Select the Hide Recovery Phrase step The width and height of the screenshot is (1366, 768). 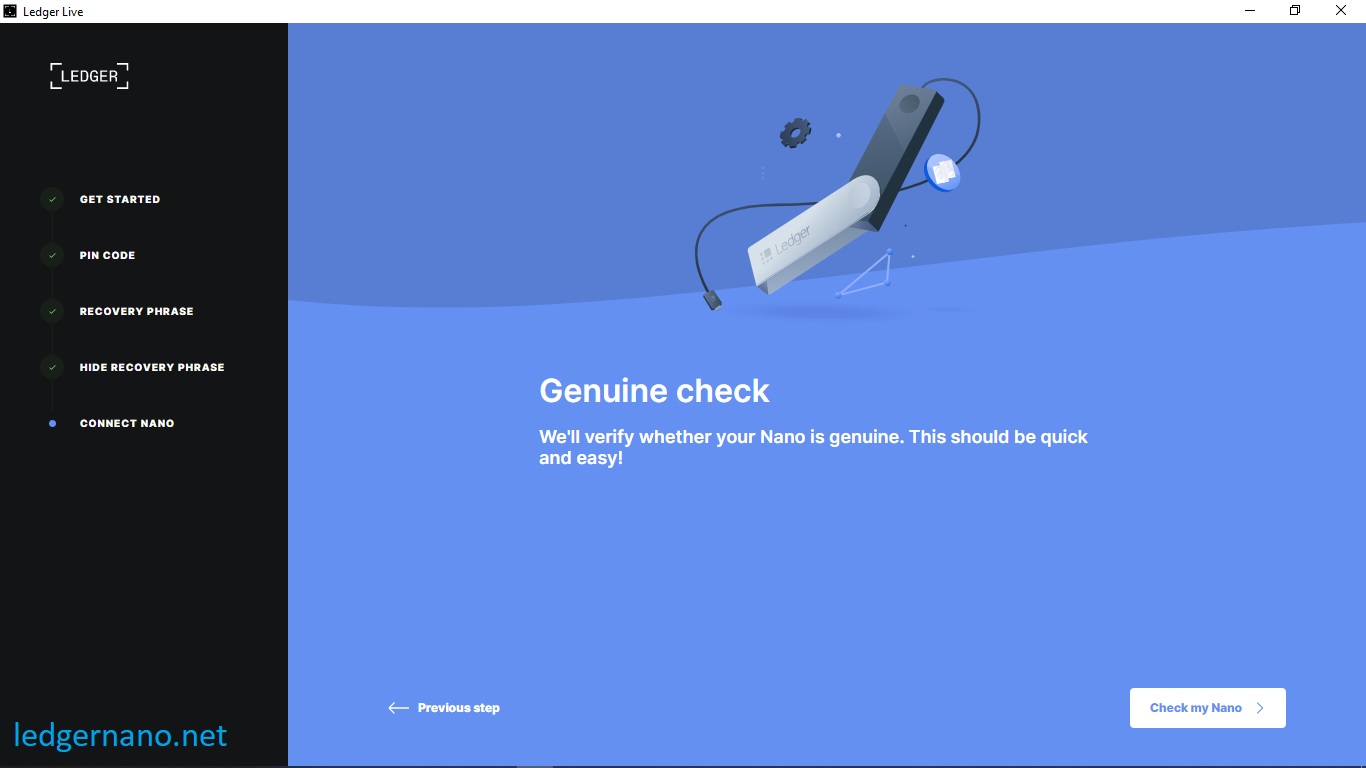152,367
